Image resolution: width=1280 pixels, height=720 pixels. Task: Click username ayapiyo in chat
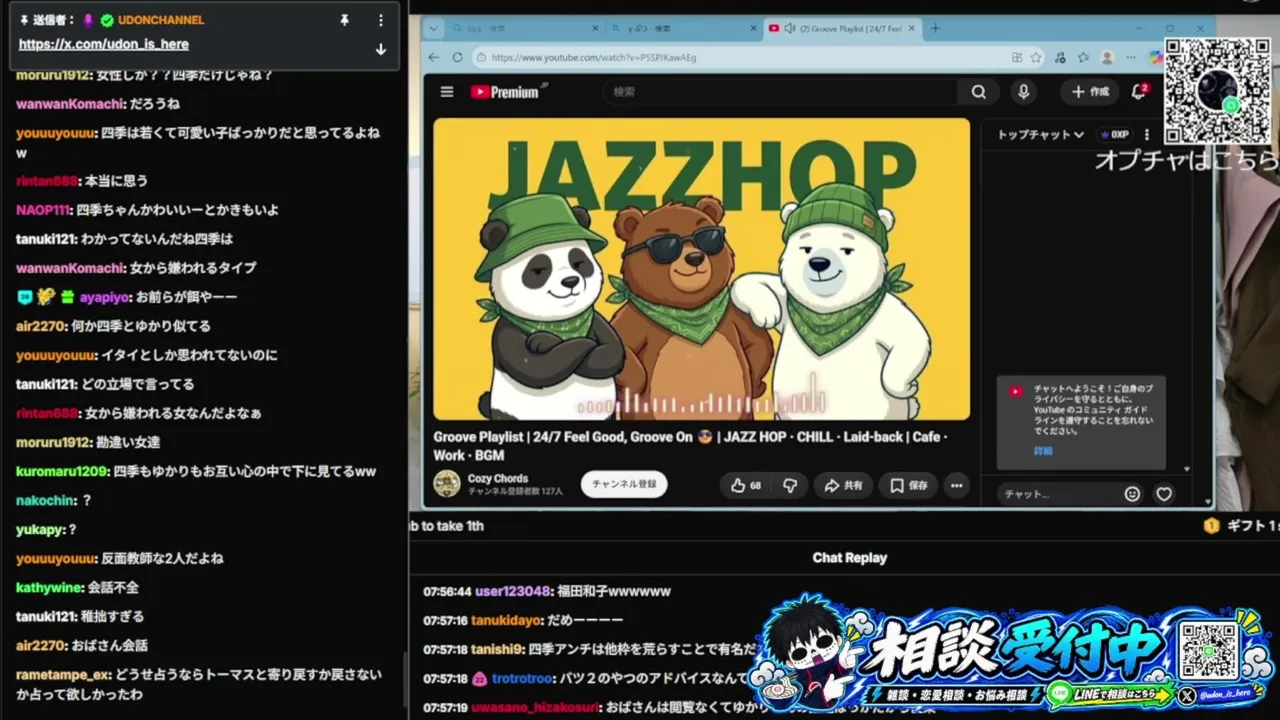click(104, 297)
